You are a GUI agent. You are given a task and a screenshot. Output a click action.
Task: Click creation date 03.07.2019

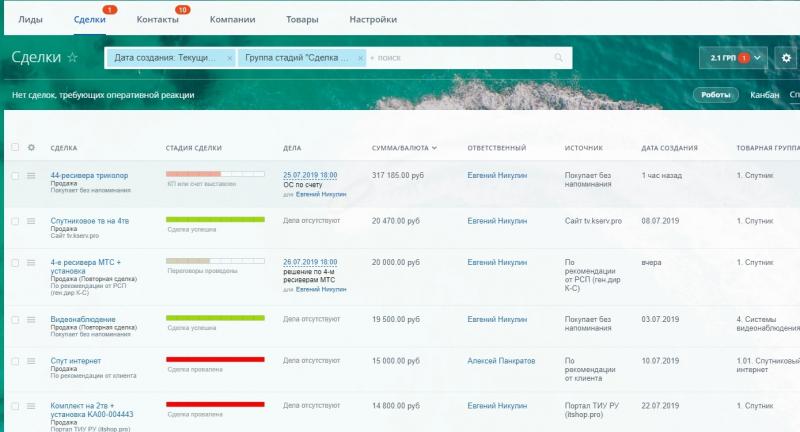[660, 319]
